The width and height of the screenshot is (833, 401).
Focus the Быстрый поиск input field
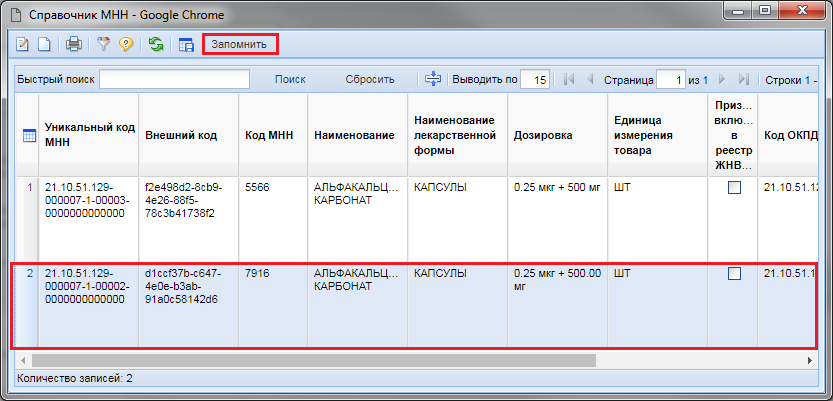pyautogui.click(x=174, y=79)
